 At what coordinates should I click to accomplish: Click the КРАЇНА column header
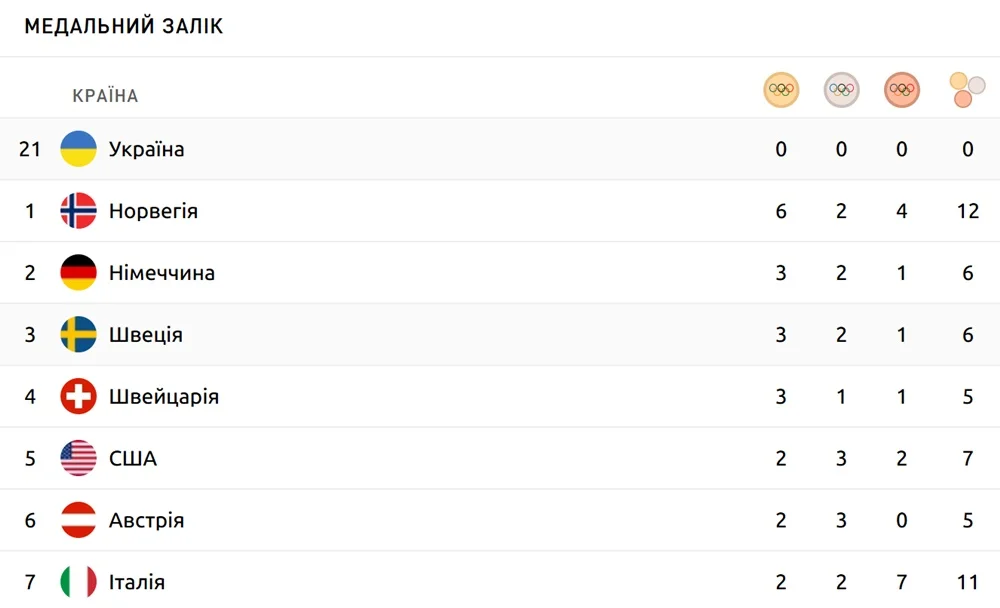coord(105,96)
